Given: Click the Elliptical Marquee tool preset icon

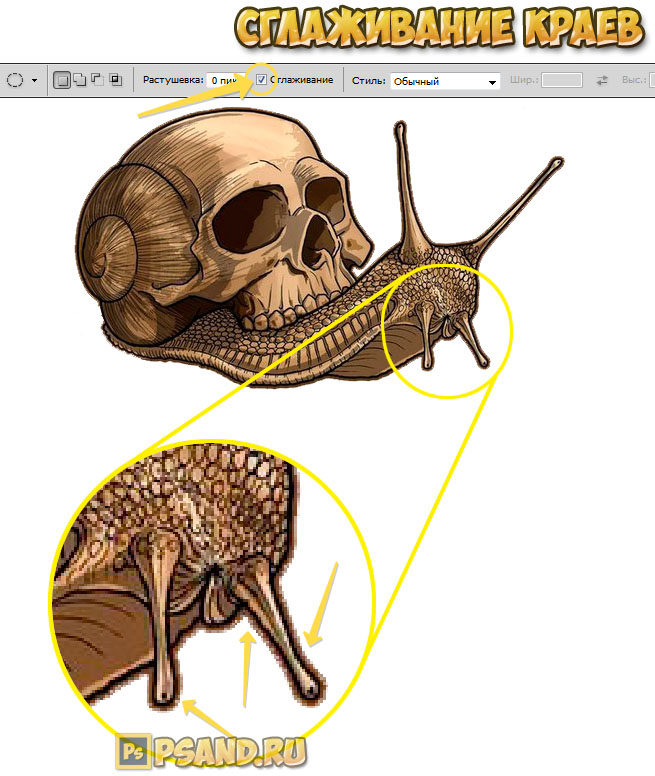Looking at the screenshot, I should (15, 80).
